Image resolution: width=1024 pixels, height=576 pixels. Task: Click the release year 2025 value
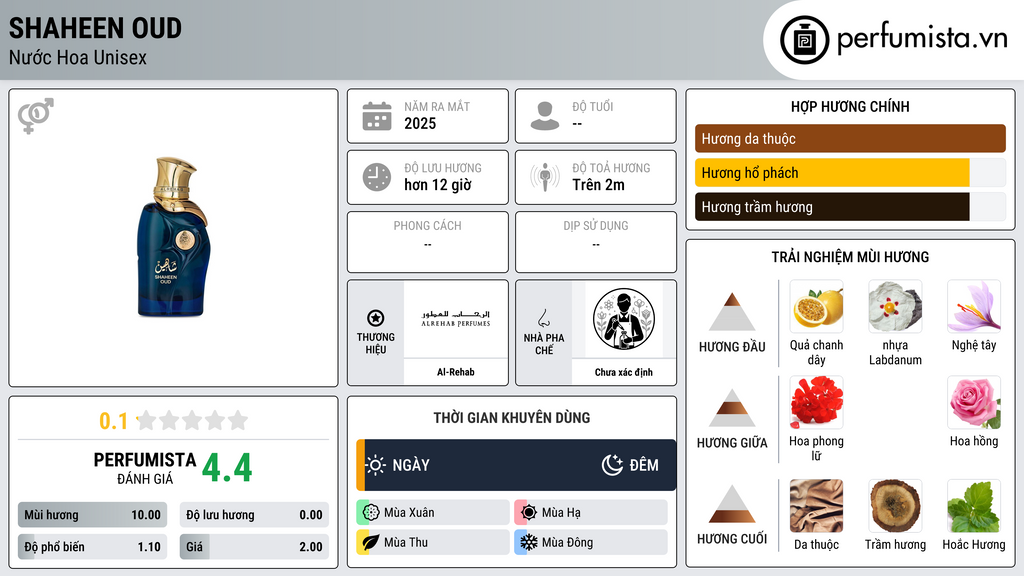click(x=420, y=123)
